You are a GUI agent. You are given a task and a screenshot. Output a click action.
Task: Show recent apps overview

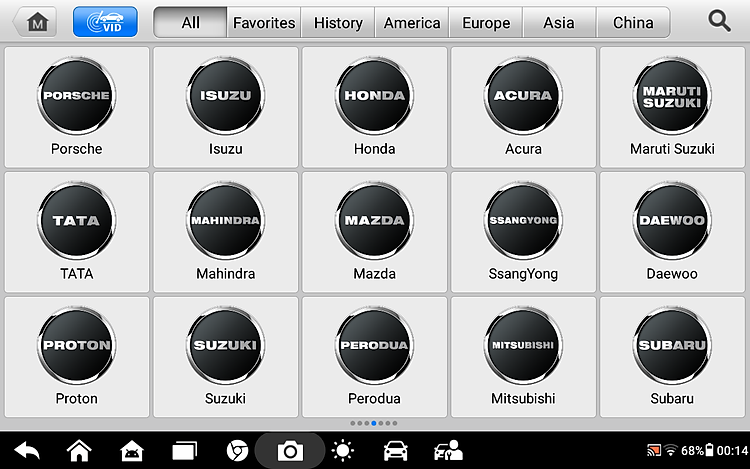[x=185, y=450]
